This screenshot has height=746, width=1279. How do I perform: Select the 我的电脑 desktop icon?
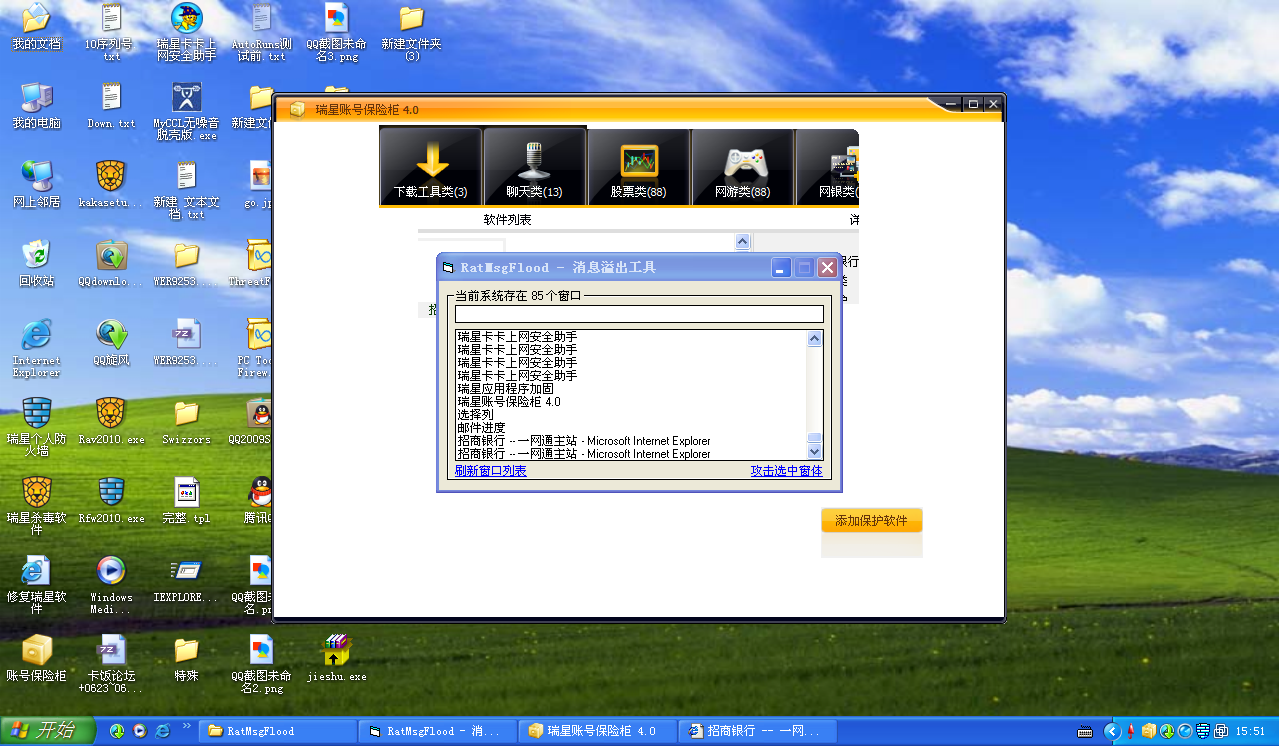tap(36, 106)
